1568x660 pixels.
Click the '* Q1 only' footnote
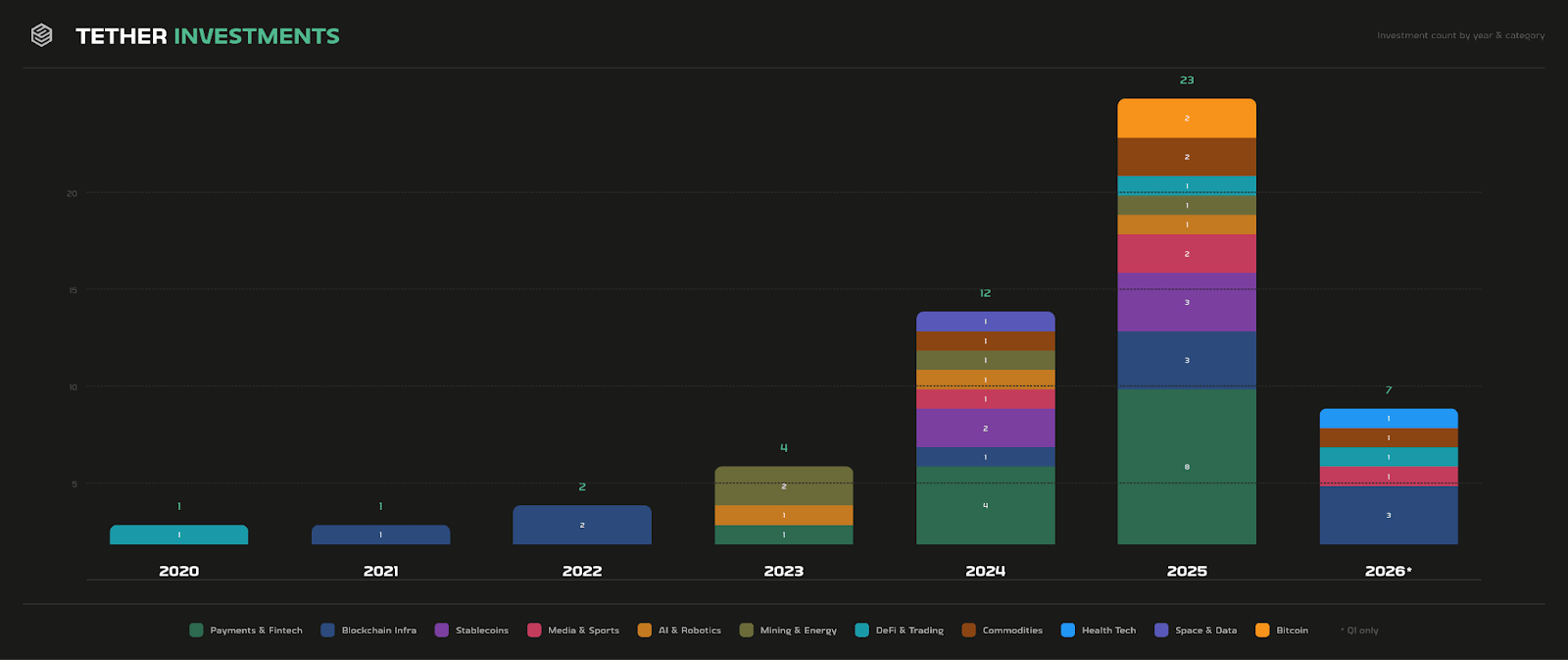click(1359, 631)
